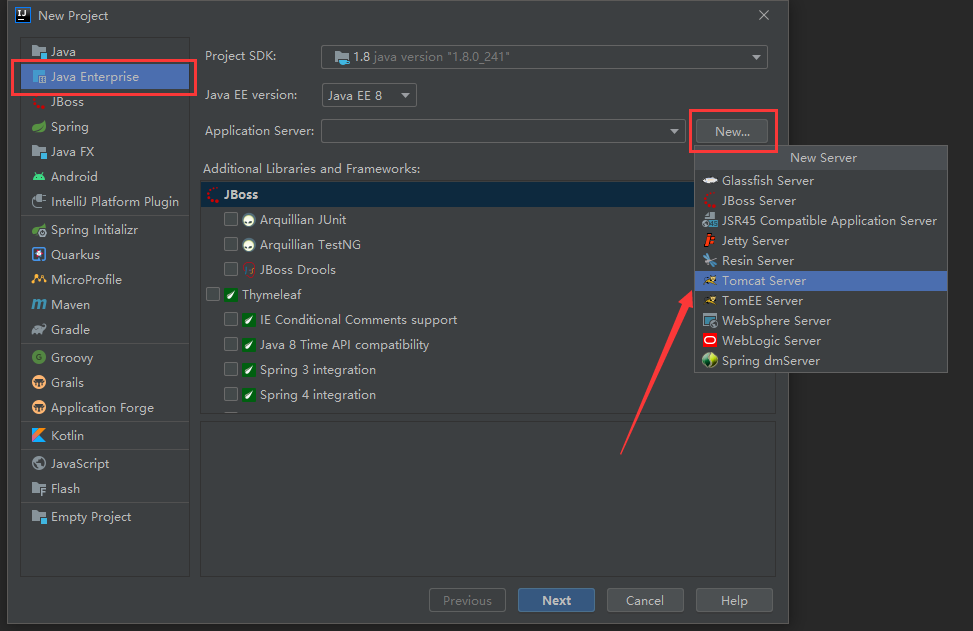The width and height of the screenshot is (973, 631).
Task: Click the Java FX folder icon
Action: 39,151
